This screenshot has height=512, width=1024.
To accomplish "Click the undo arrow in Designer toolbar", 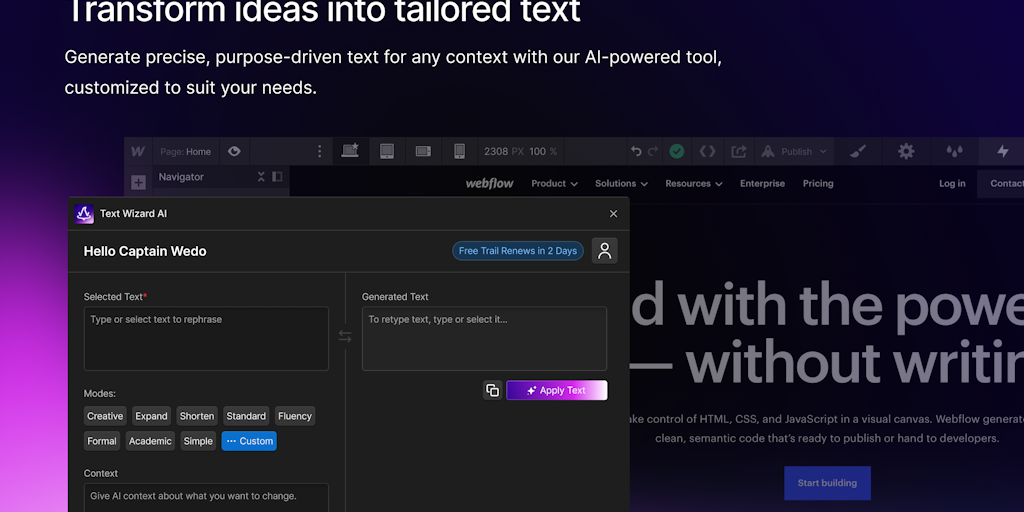I will pyautogui.click(x=636, y=152).
